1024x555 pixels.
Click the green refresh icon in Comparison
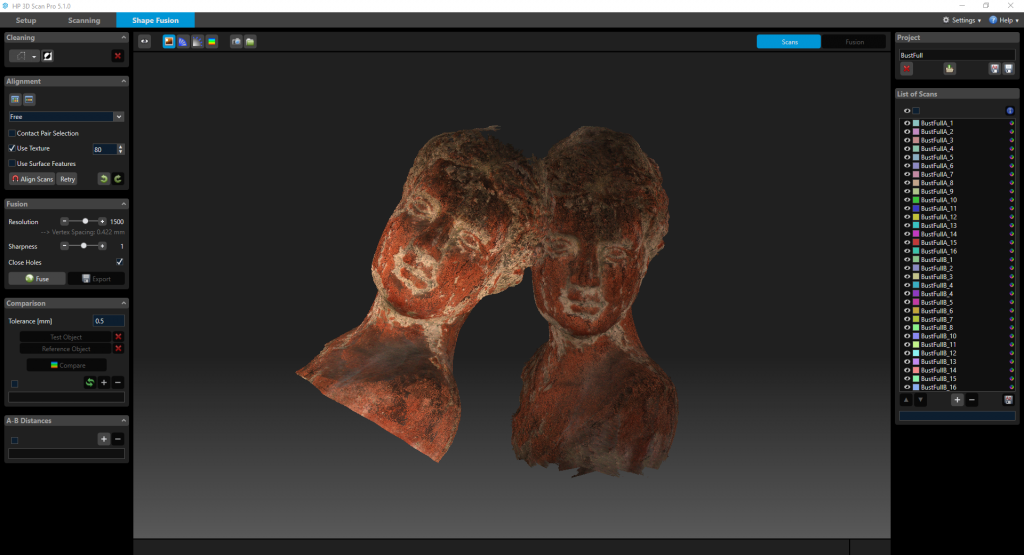pyautogui.click(x=89, y=382)
